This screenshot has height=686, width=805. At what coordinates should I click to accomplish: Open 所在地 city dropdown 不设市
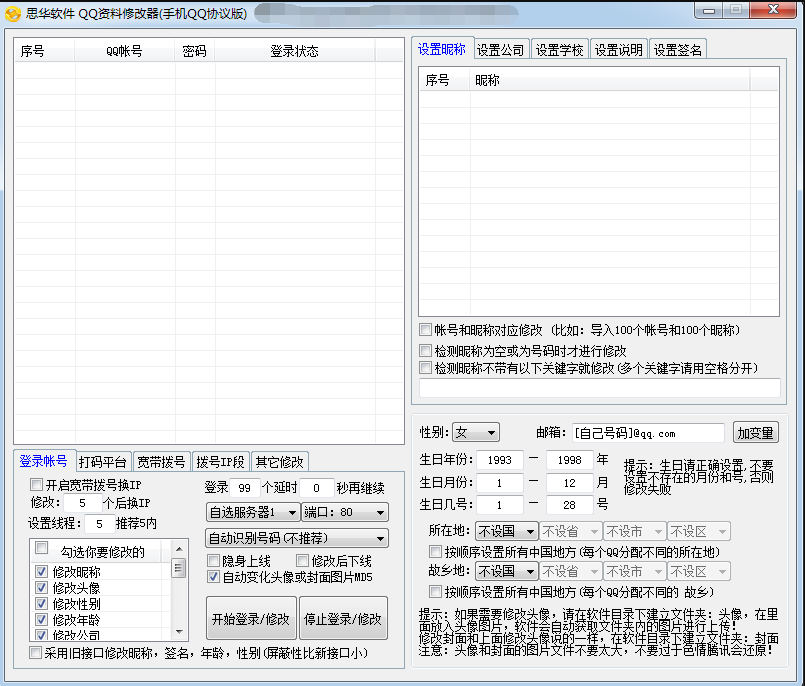635,531
